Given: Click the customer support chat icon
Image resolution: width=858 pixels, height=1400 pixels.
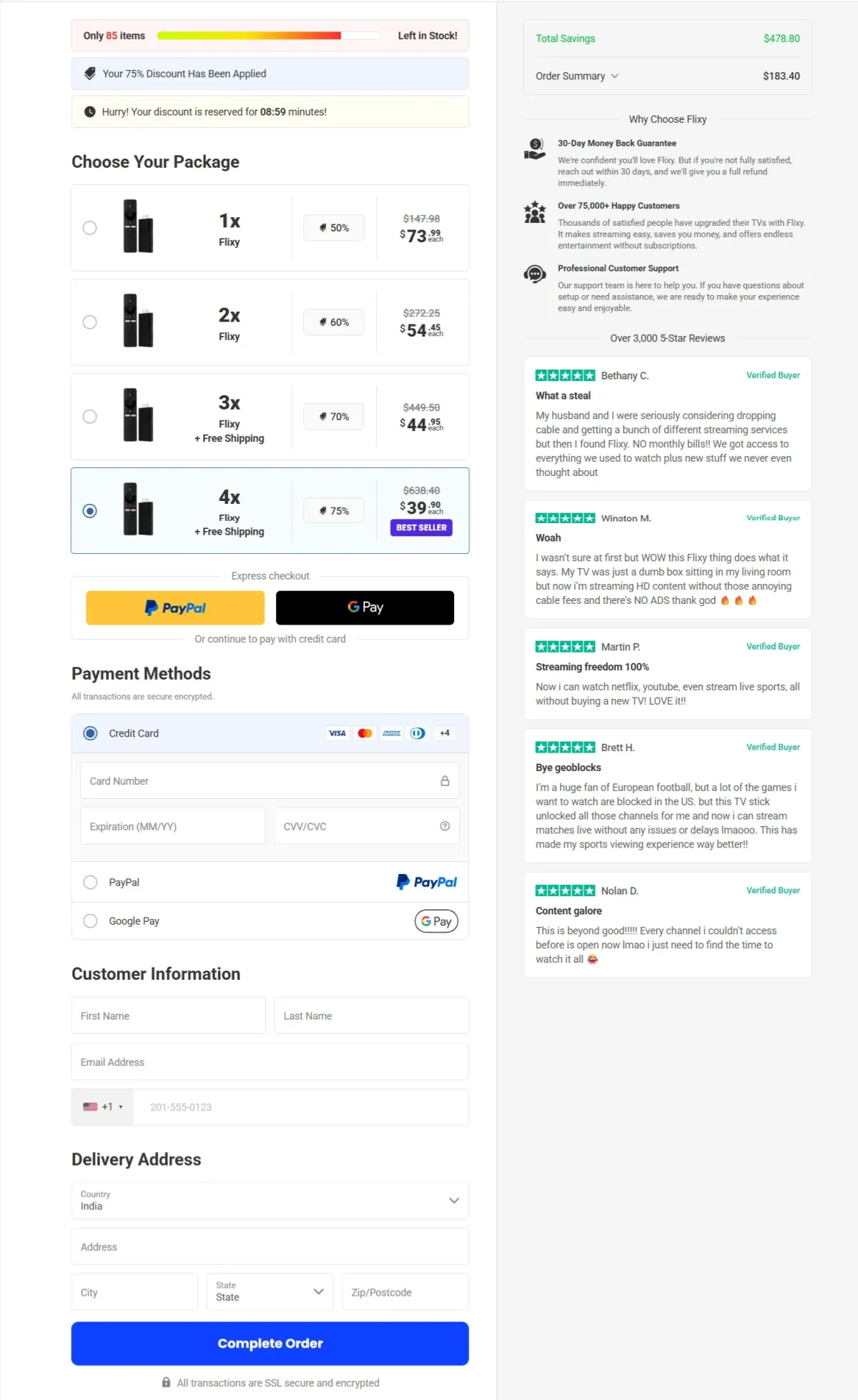Looking at the screenshot, I should coord(535,274).
